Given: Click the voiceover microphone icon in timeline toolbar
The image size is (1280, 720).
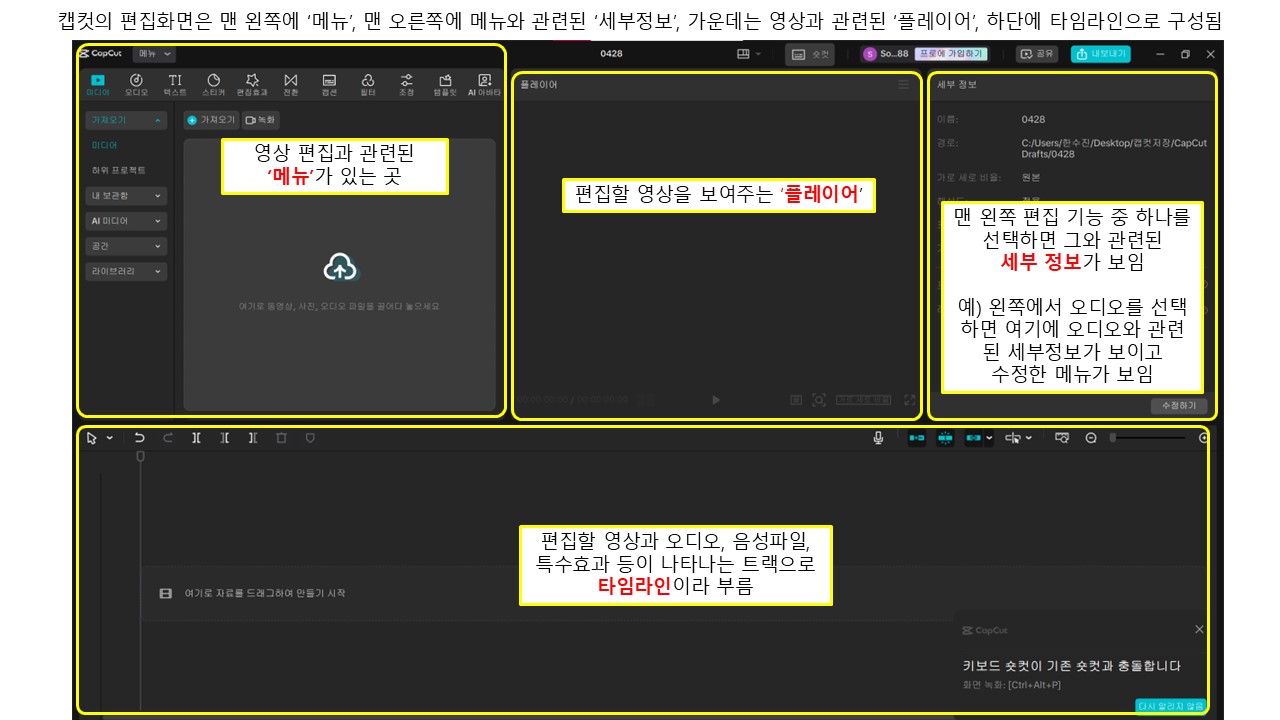Looking at the screenshot, I should pyautogui.click(x=877, y=437).
